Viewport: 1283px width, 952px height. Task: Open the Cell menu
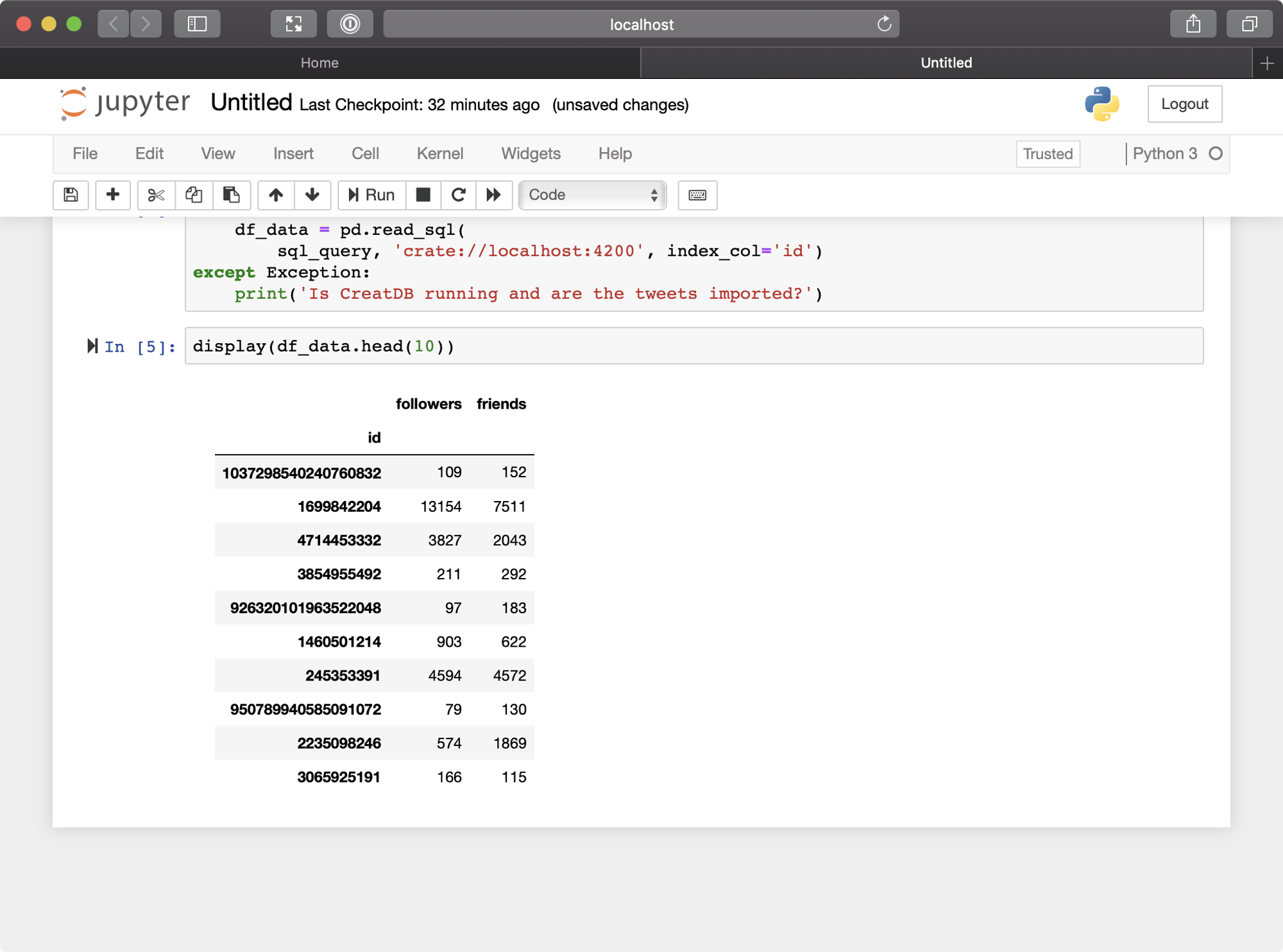click(x=365, y=154)
